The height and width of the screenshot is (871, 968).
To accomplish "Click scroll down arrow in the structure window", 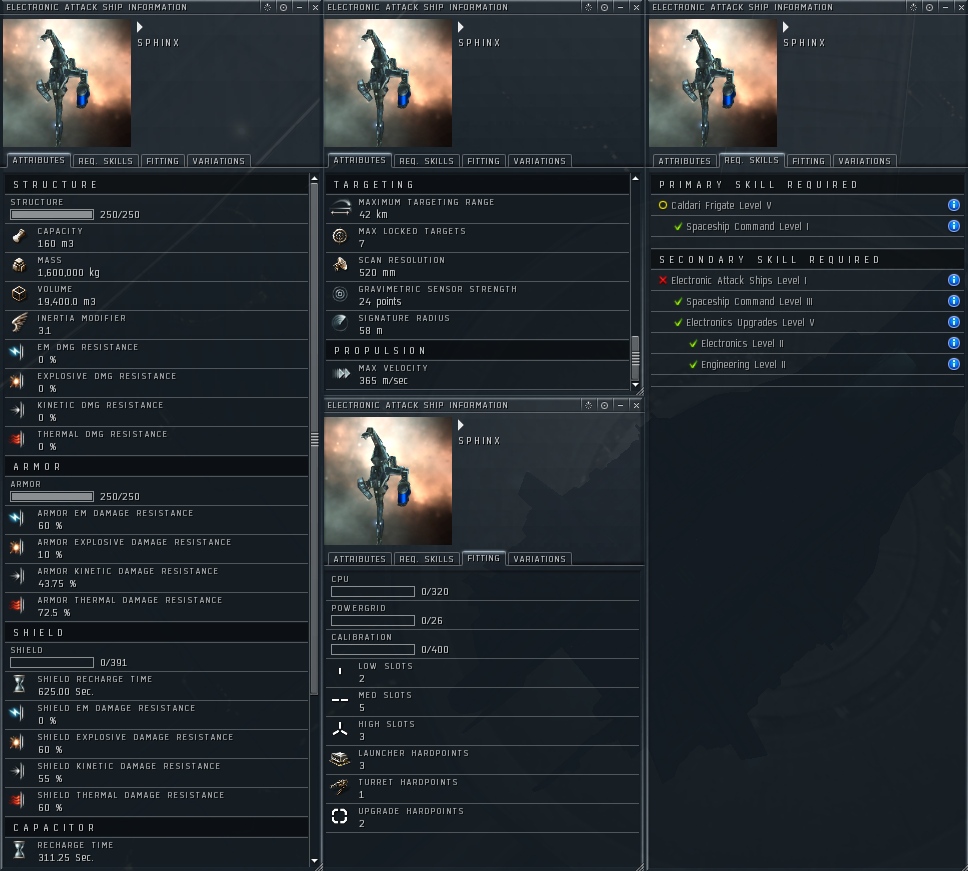I will pyautogui.click(x=314, y=860).
